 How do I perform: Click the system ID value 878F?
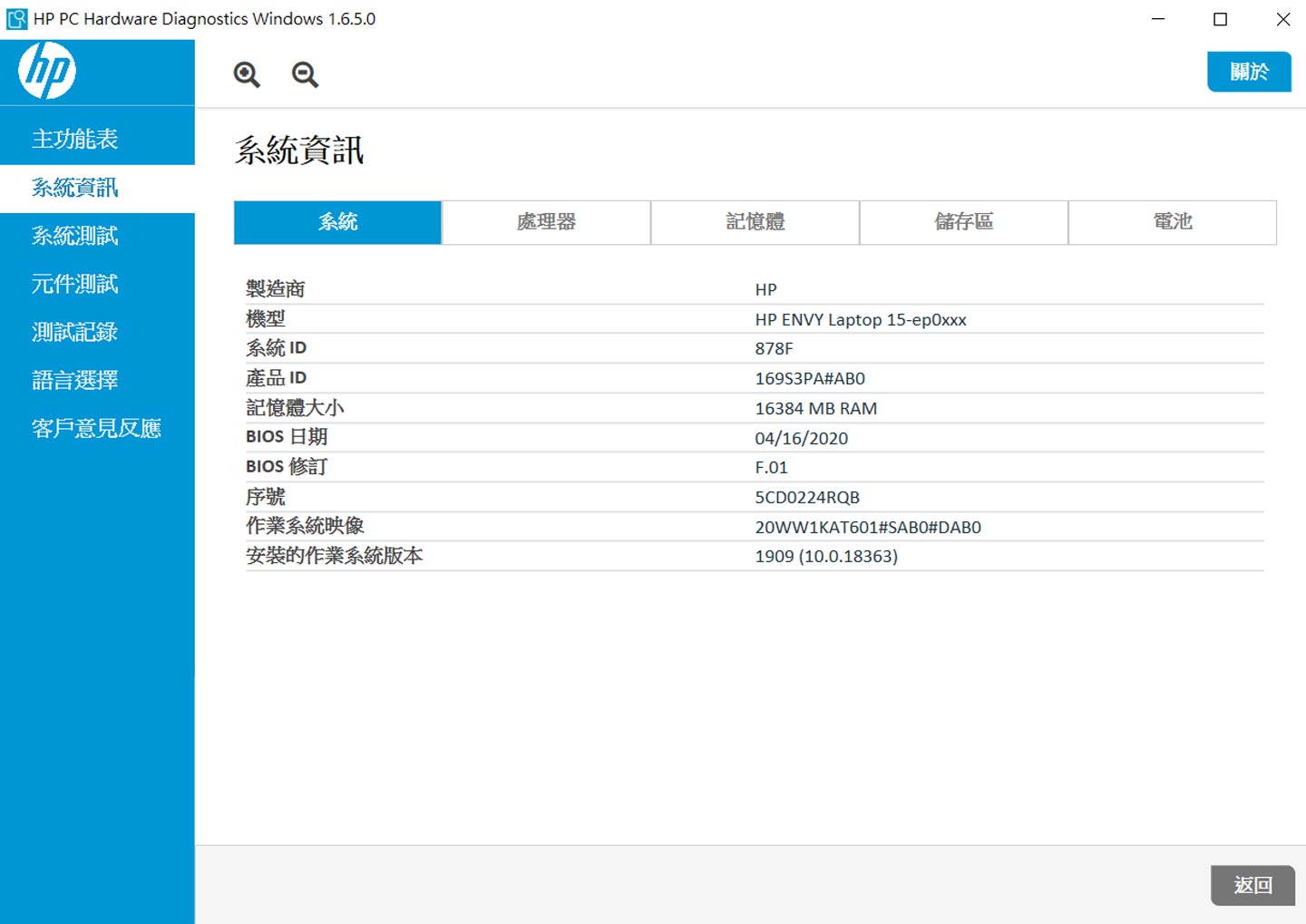(774, 349)
